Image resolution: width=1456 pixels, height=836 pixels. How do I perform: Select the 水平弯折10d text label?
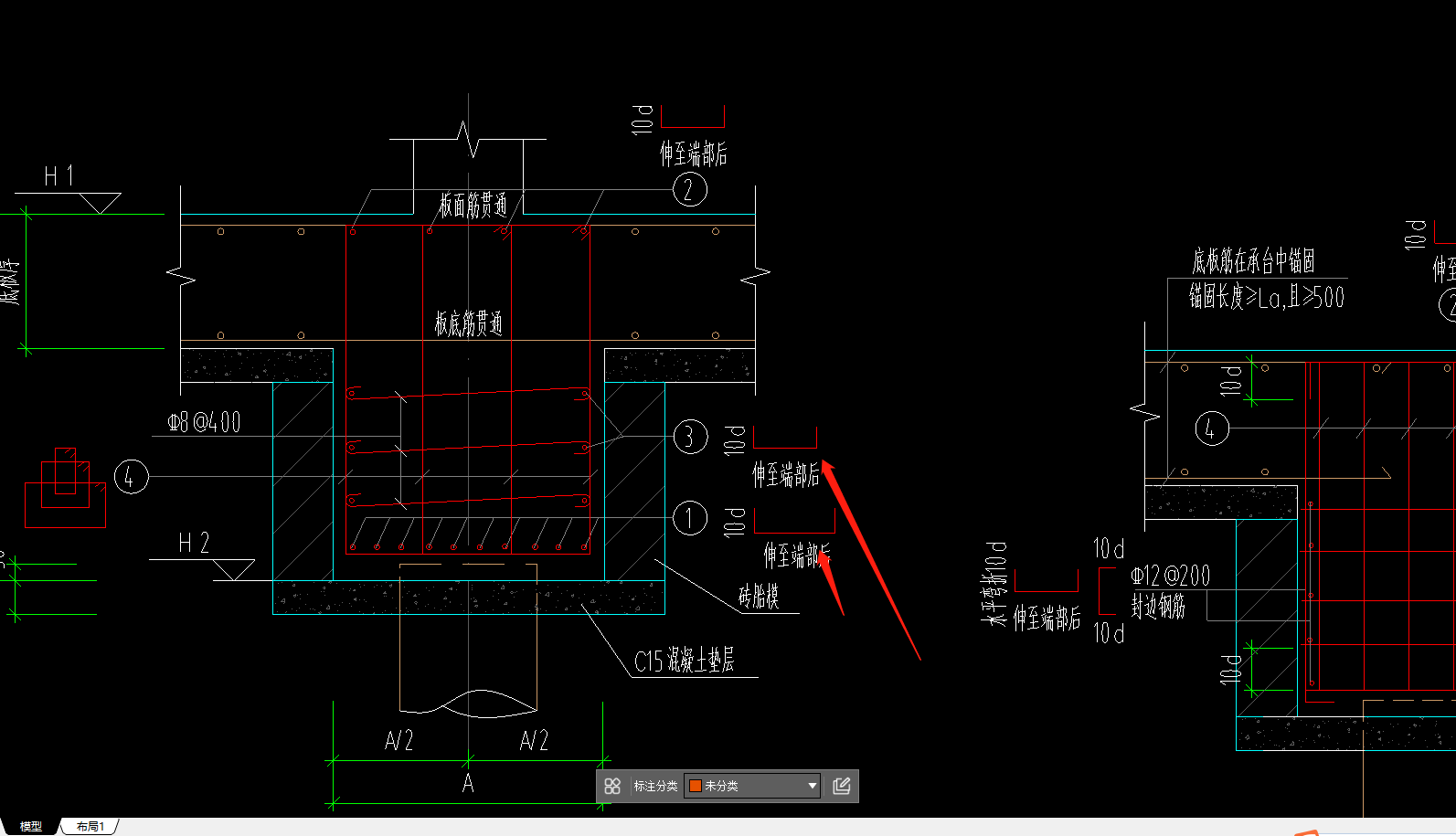click(994, 583)
